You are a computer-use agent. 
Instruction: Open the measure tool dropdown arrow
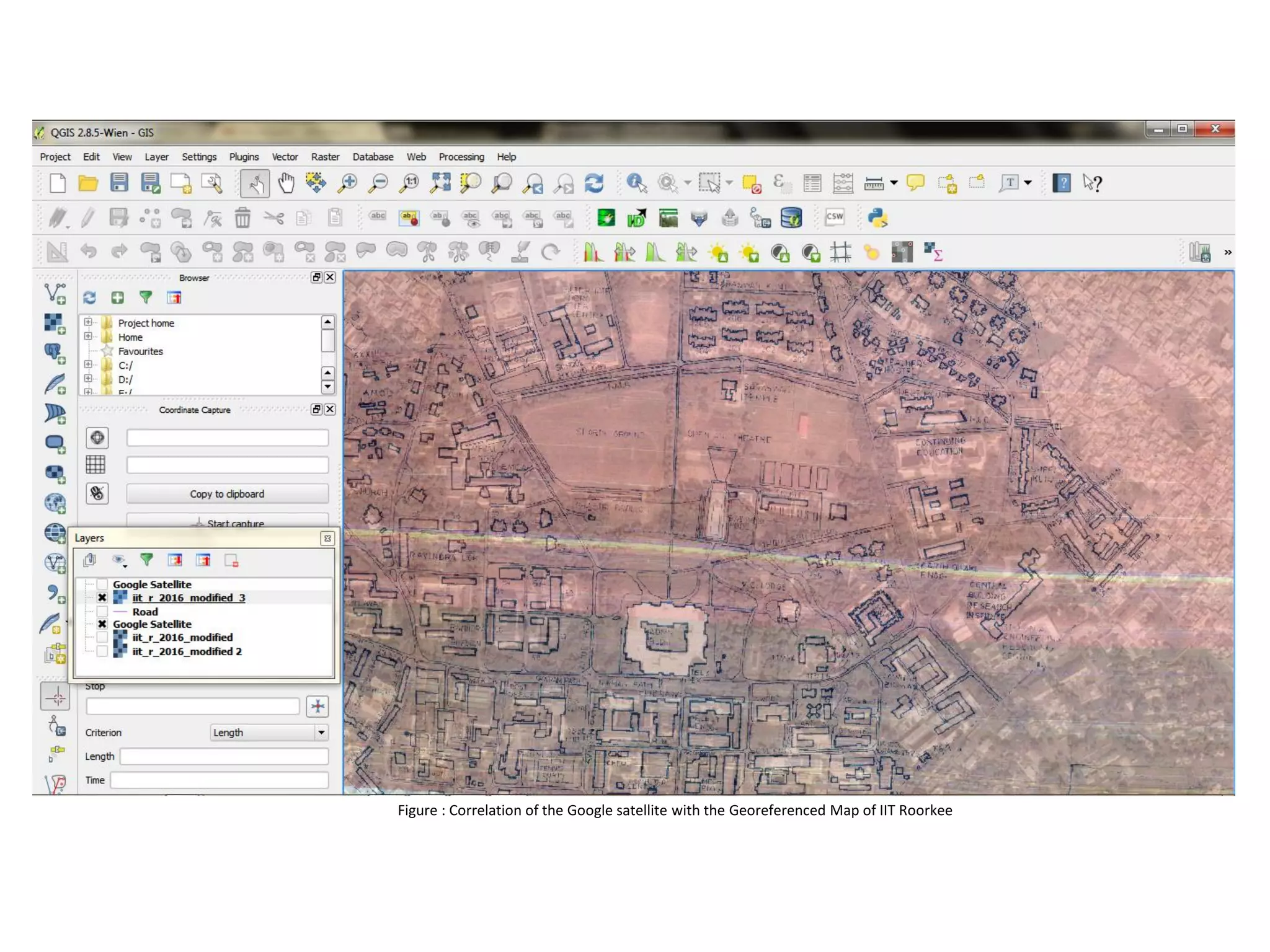click(894, 183)
